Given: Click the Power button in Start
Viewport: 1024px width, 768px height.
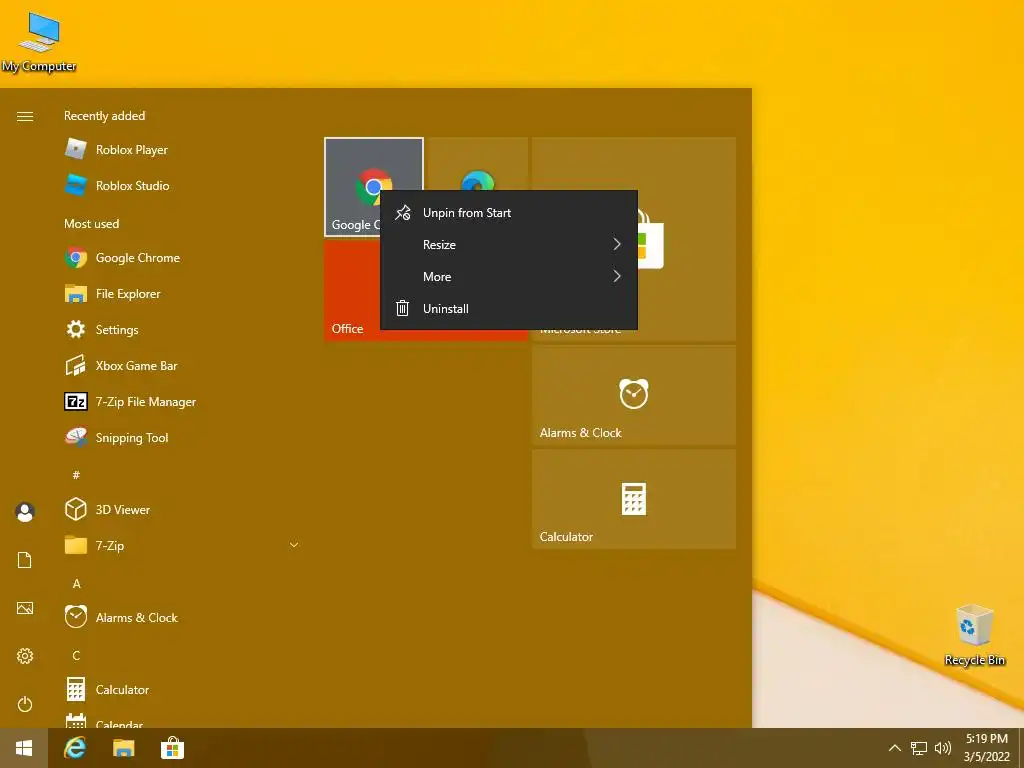Looking at the screenshot, I should 25,704.
